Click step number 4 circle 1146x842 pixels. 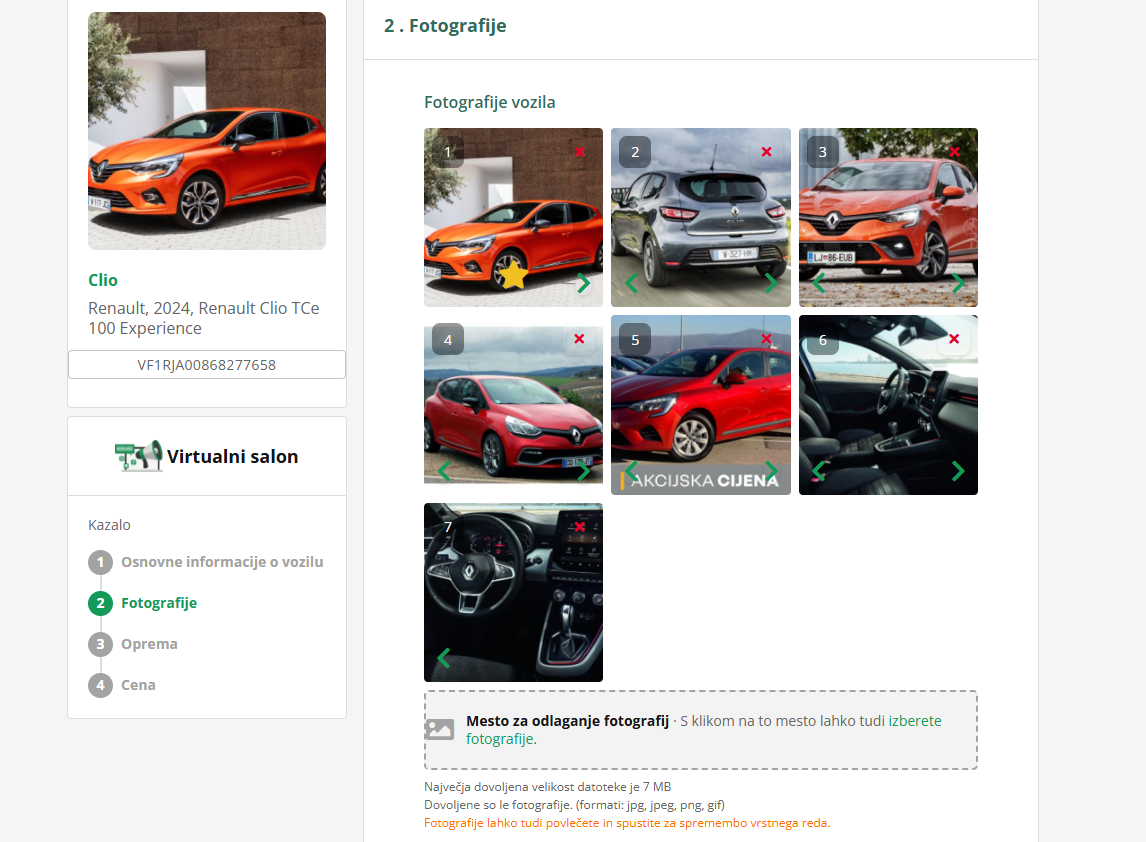(101, 685)
